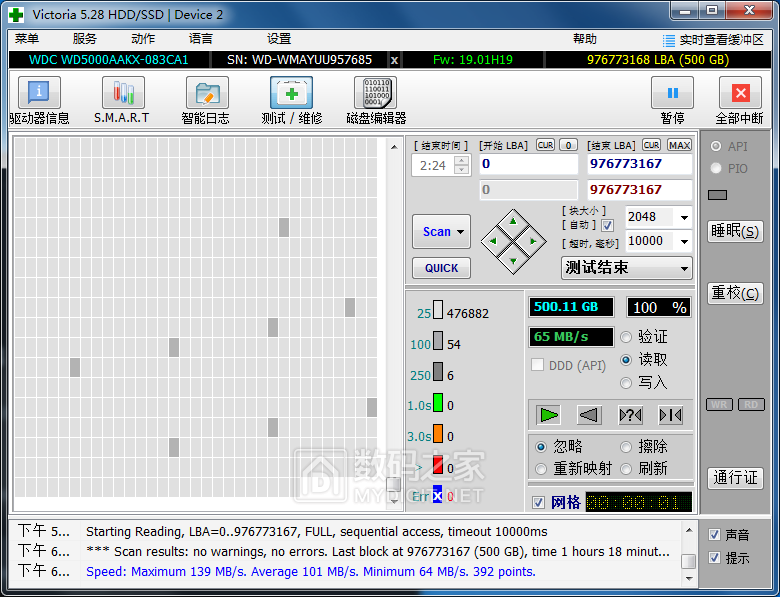Increase the 结束时间 end time spinner

(462, 160)
